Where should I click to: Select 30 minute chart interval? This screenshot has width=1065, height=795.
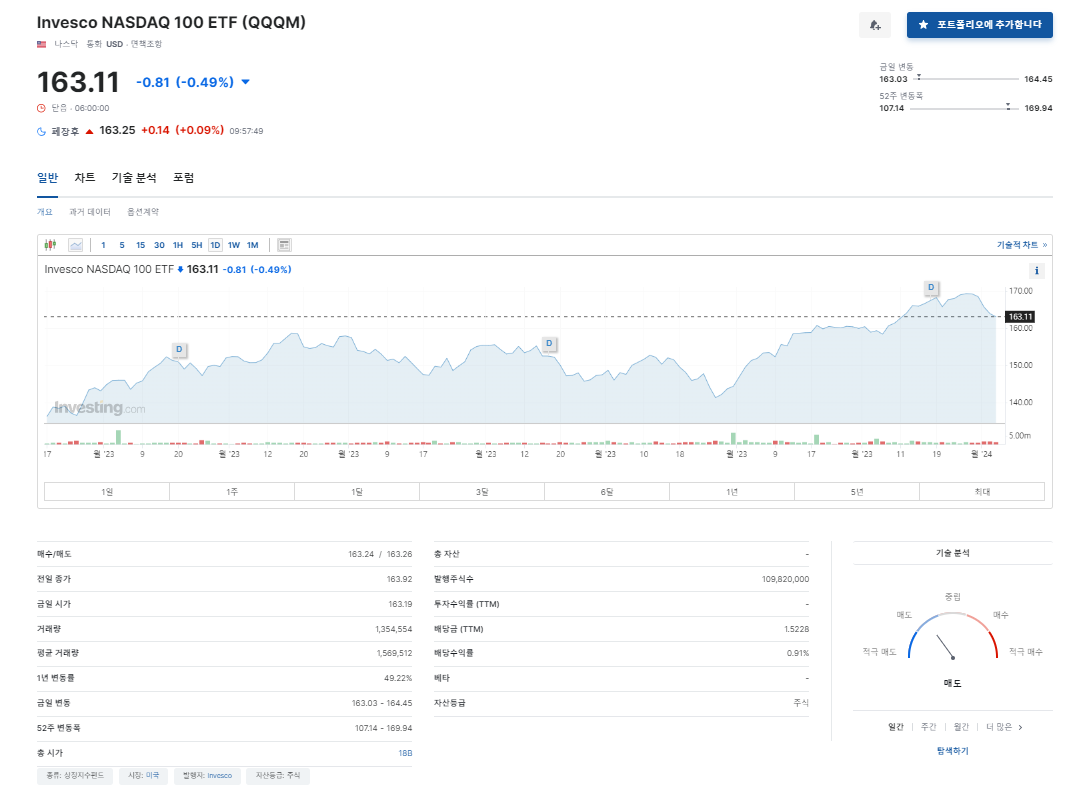159,245
